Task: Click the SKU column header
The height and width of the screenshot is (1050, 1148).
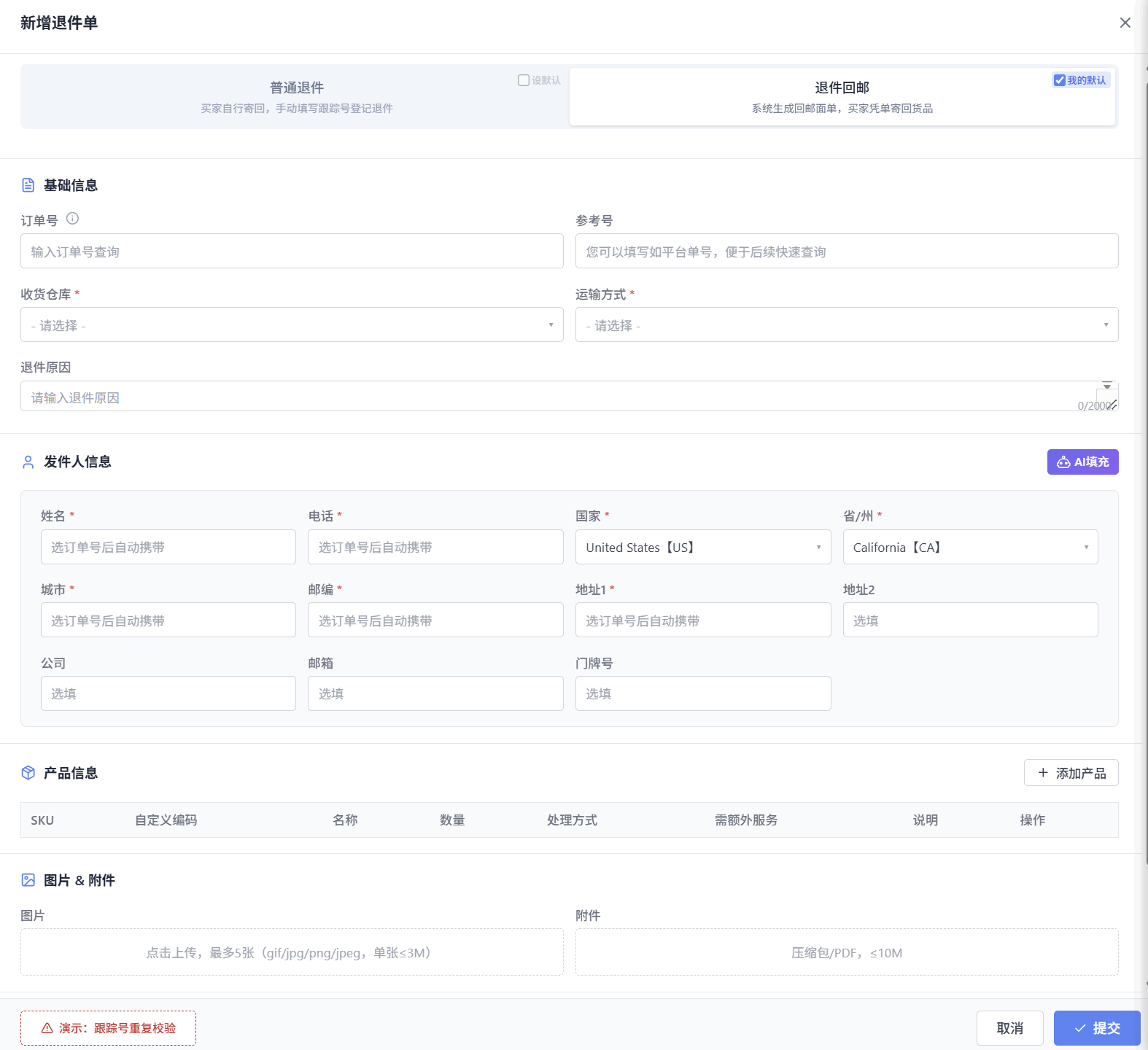Action: tap(42, 820)
